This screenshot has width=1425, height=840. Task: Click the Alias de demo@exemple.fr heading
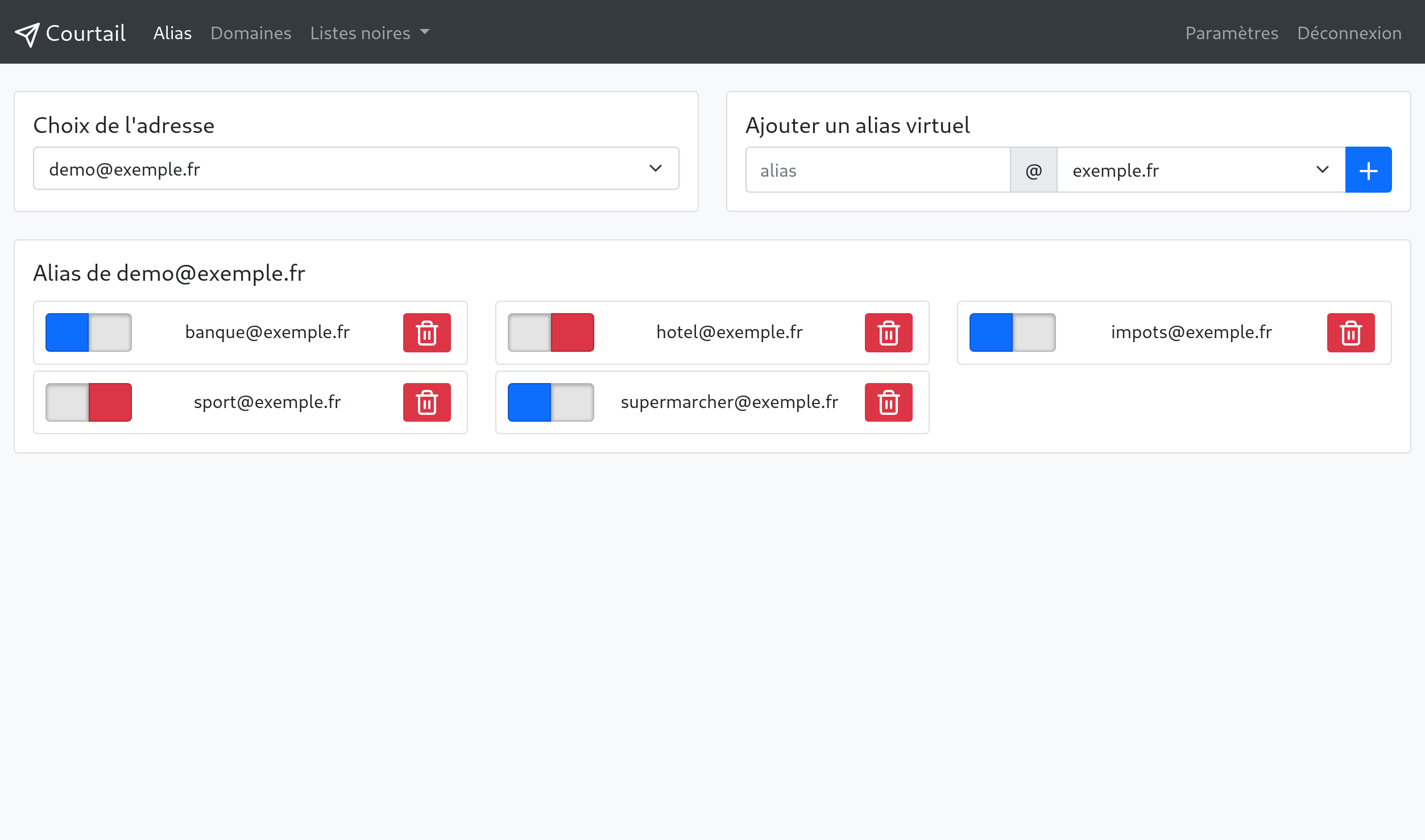click(x=169, y=273)
